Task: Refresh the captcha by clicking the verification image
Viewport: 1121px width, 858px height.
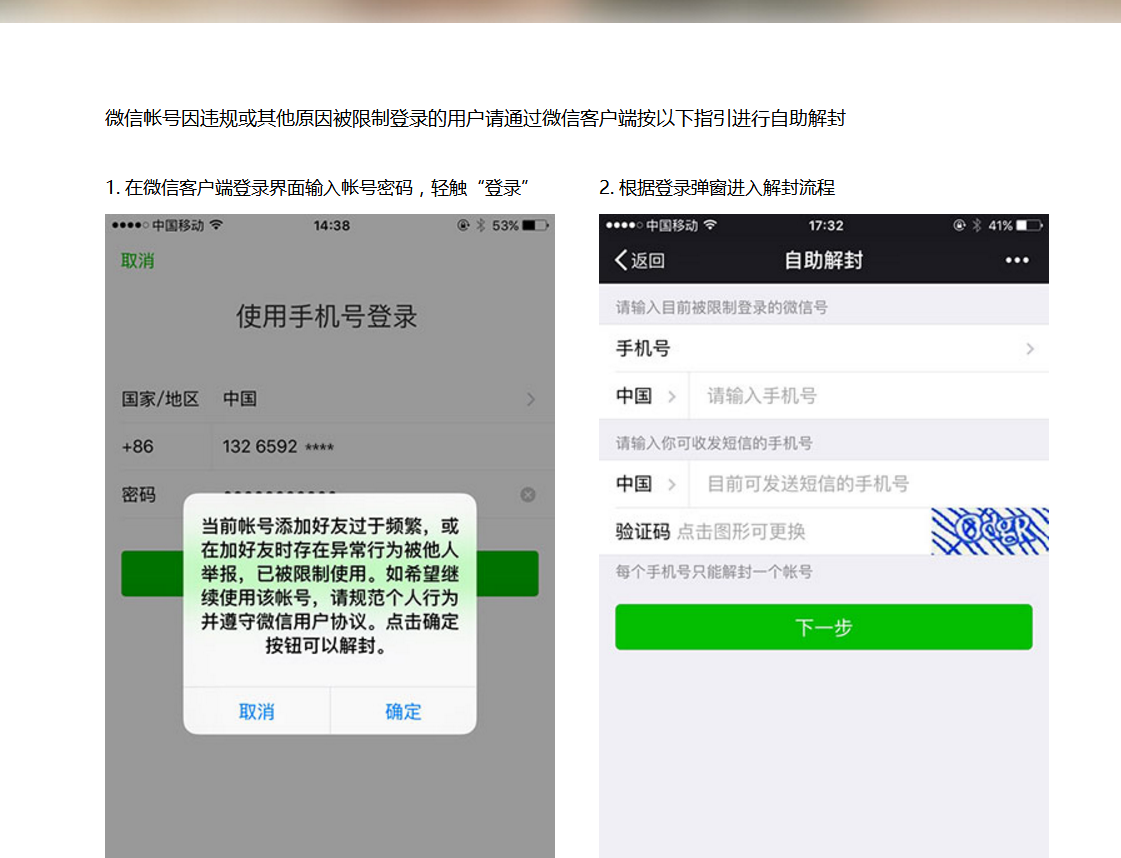Action: 985,531
